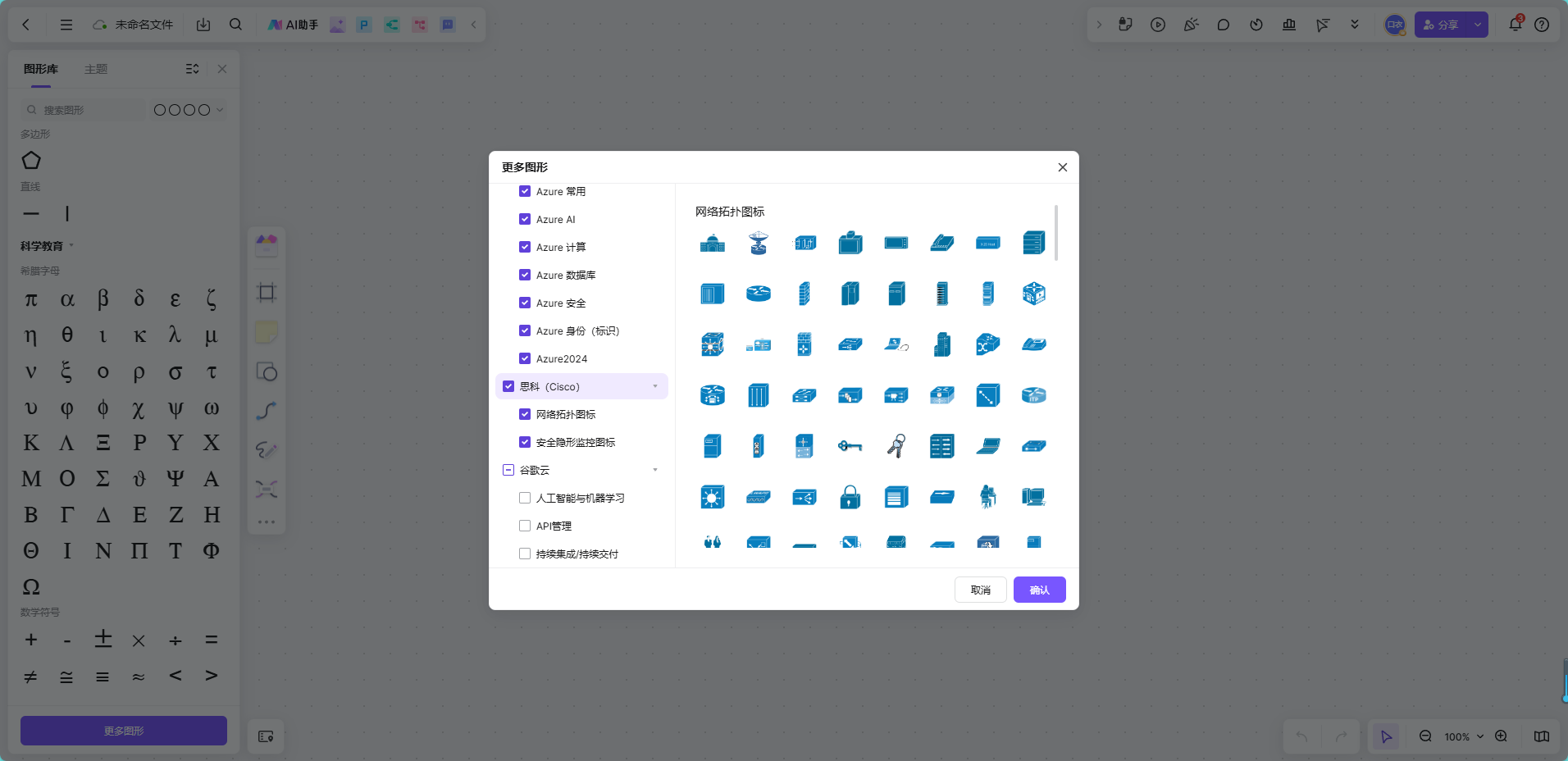Select the pi π symbol
This screenshot has width=1568, height=761.
(x=31, y=300)
